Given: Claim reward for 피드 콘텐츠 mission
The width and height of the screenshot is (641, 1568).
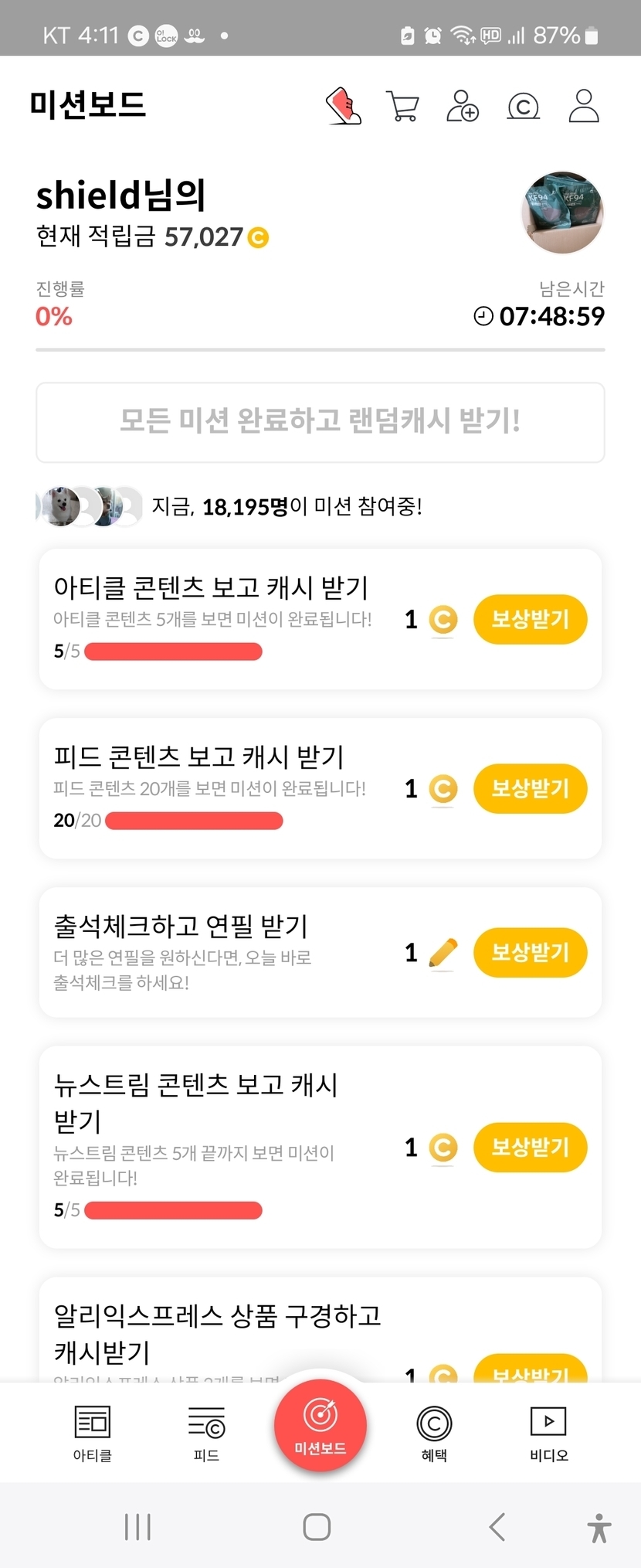Looking at the screenshot, I should click(530, 788).
